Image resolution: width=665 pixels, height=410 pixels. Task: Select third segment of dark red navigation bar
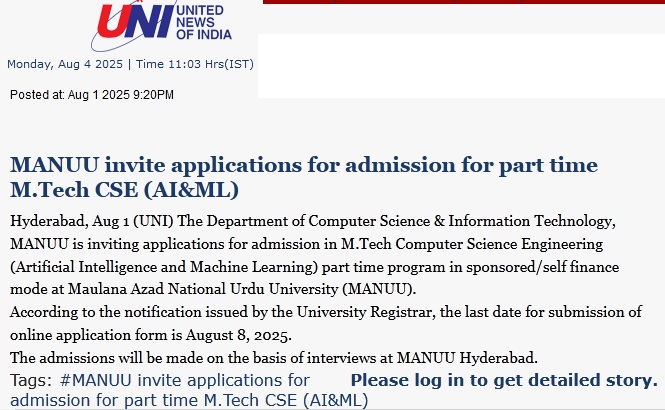(488, 2)
